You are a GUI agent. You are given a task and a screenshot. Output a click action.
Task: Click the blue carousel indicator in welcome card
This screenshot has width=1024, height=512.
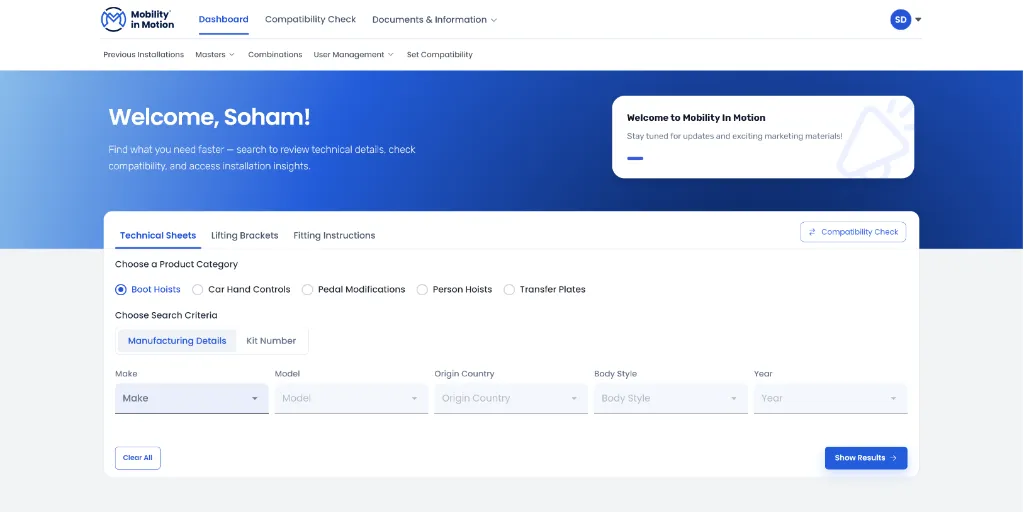pyautogui.click(x=635, y=158)
